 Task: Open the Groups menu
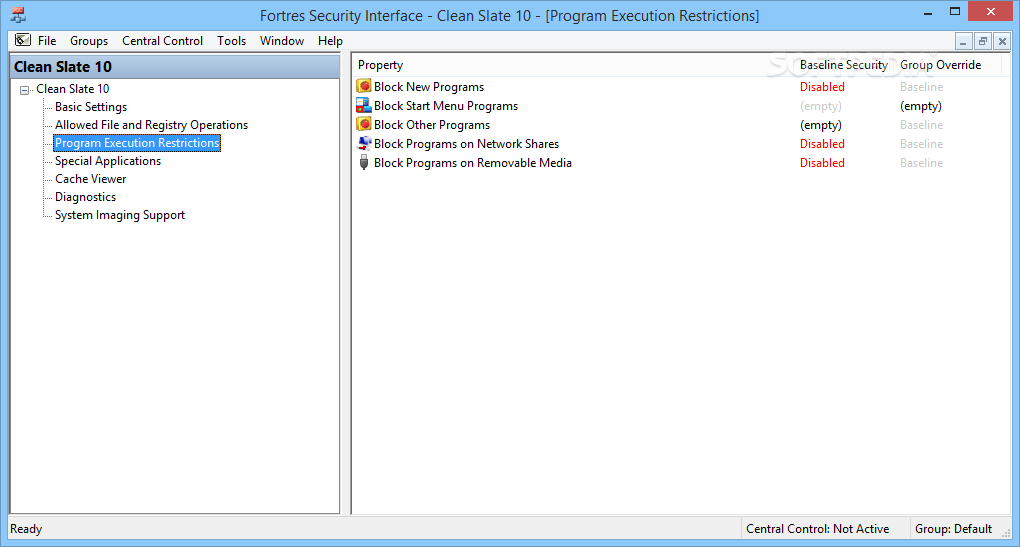[89, 41]
